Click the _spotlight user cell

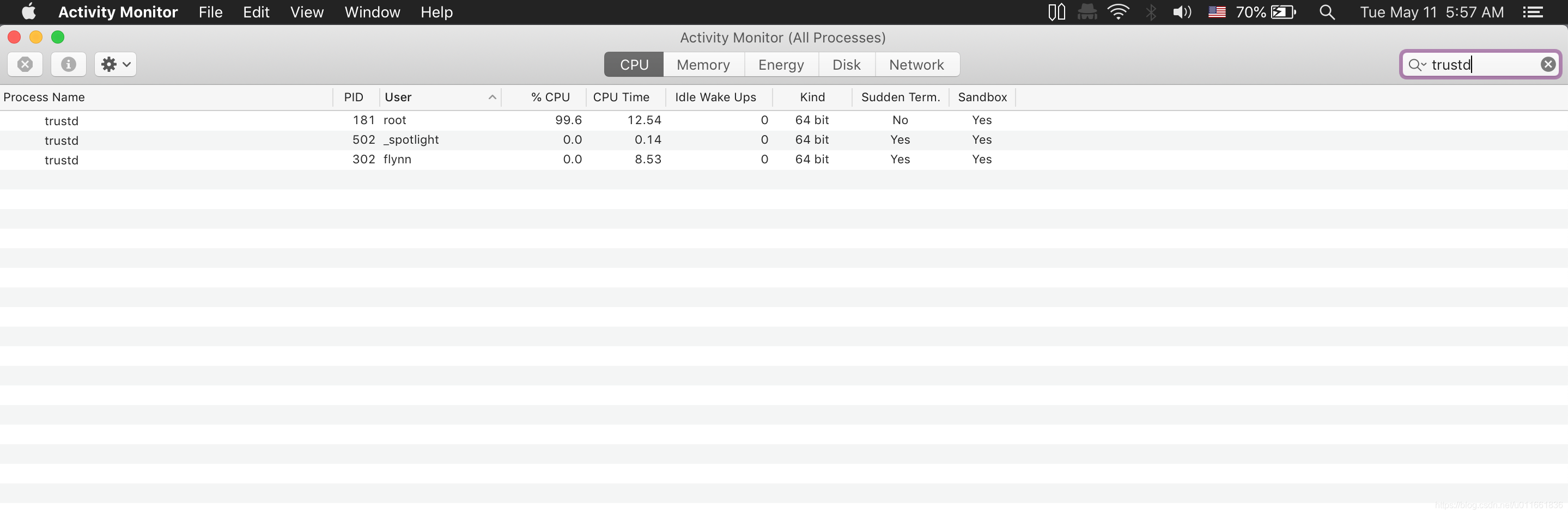[x=411, y=140]
